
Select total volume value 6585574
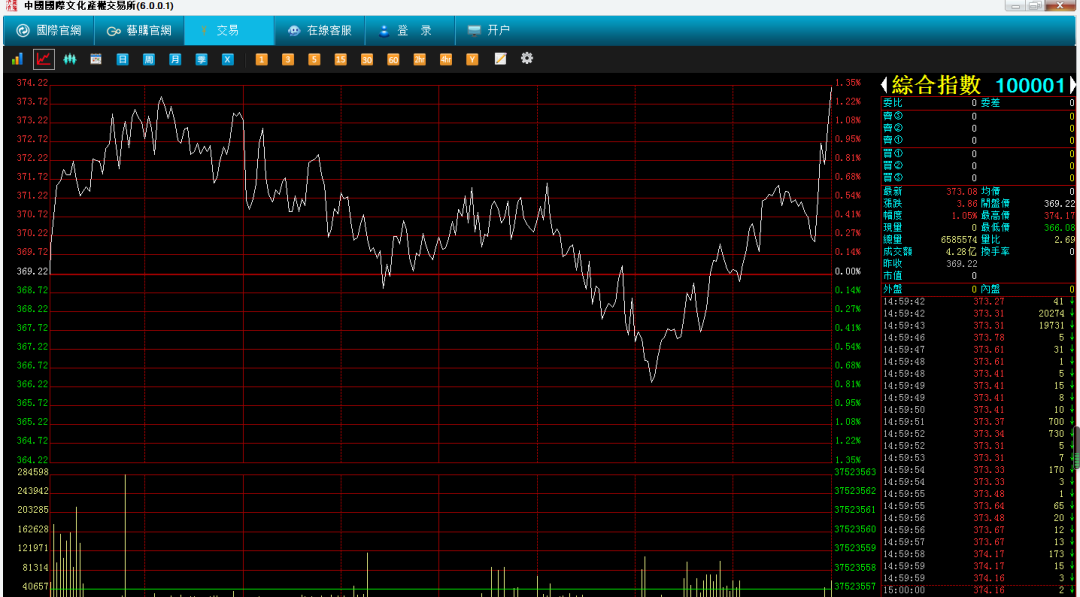coord(959,239)
